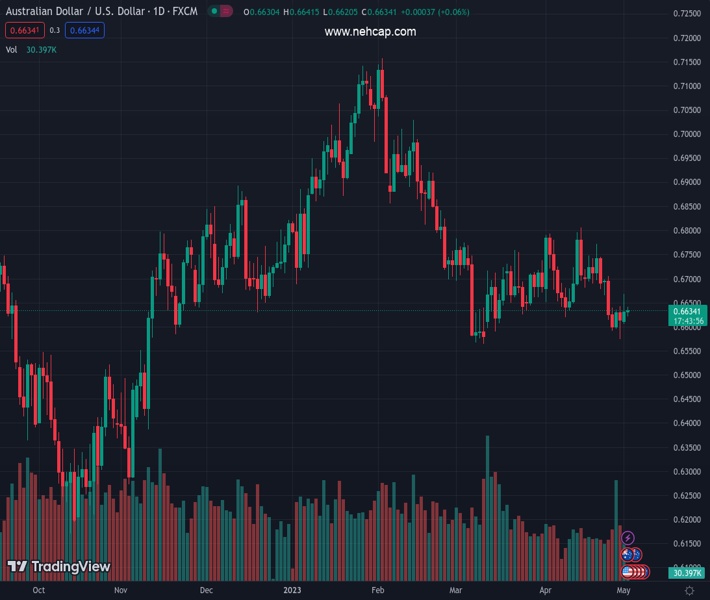
Task: Open the US flag economic event marker
Action: coord(627,572)
